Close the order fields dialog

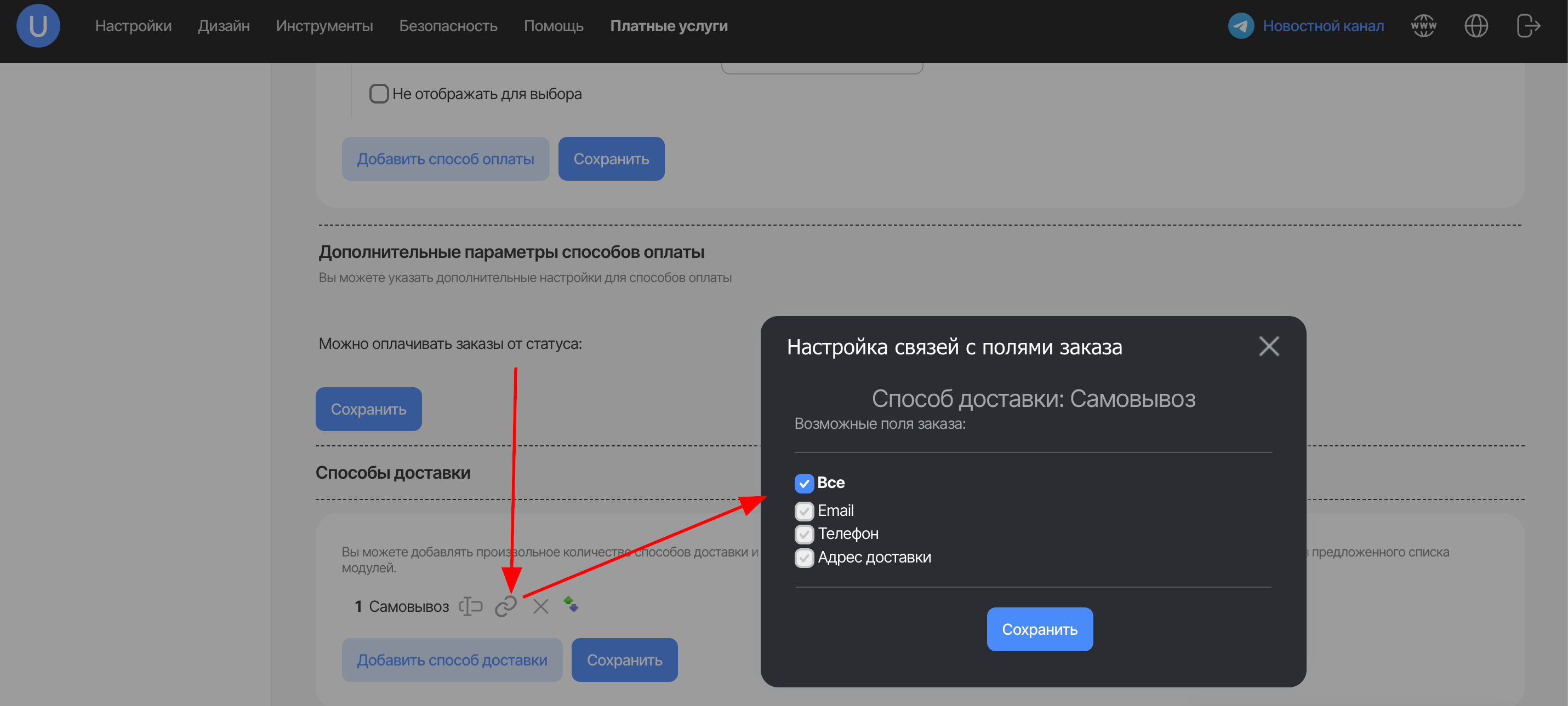coord(1269,346)
